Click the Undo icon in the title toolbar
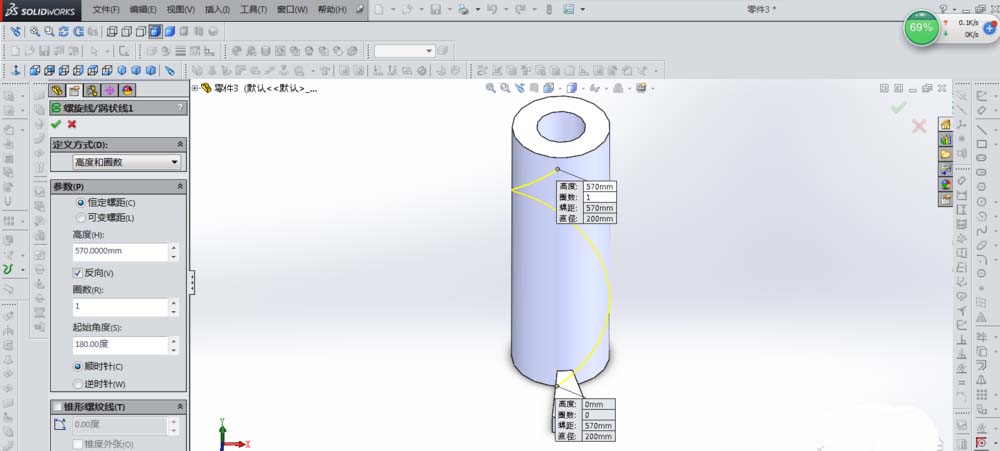 click(492, 10)
